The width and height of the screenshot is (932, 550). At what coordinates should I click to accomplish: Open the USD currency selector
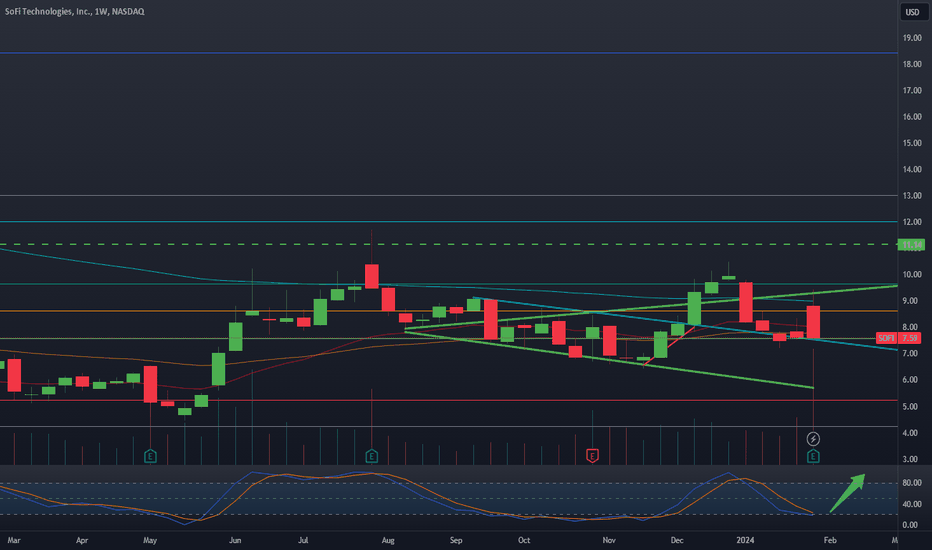click(x=912, y=12)
